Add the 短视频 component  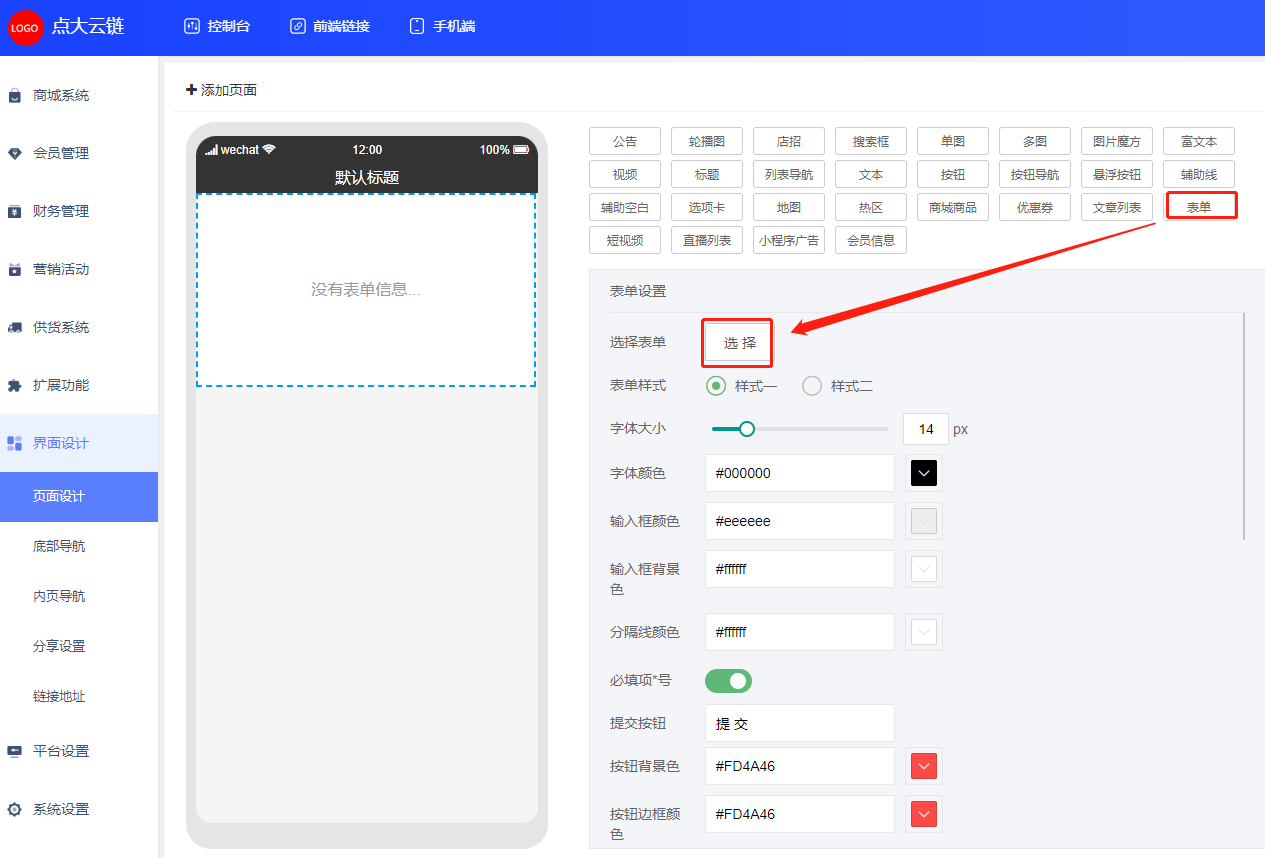click(625, 241)
